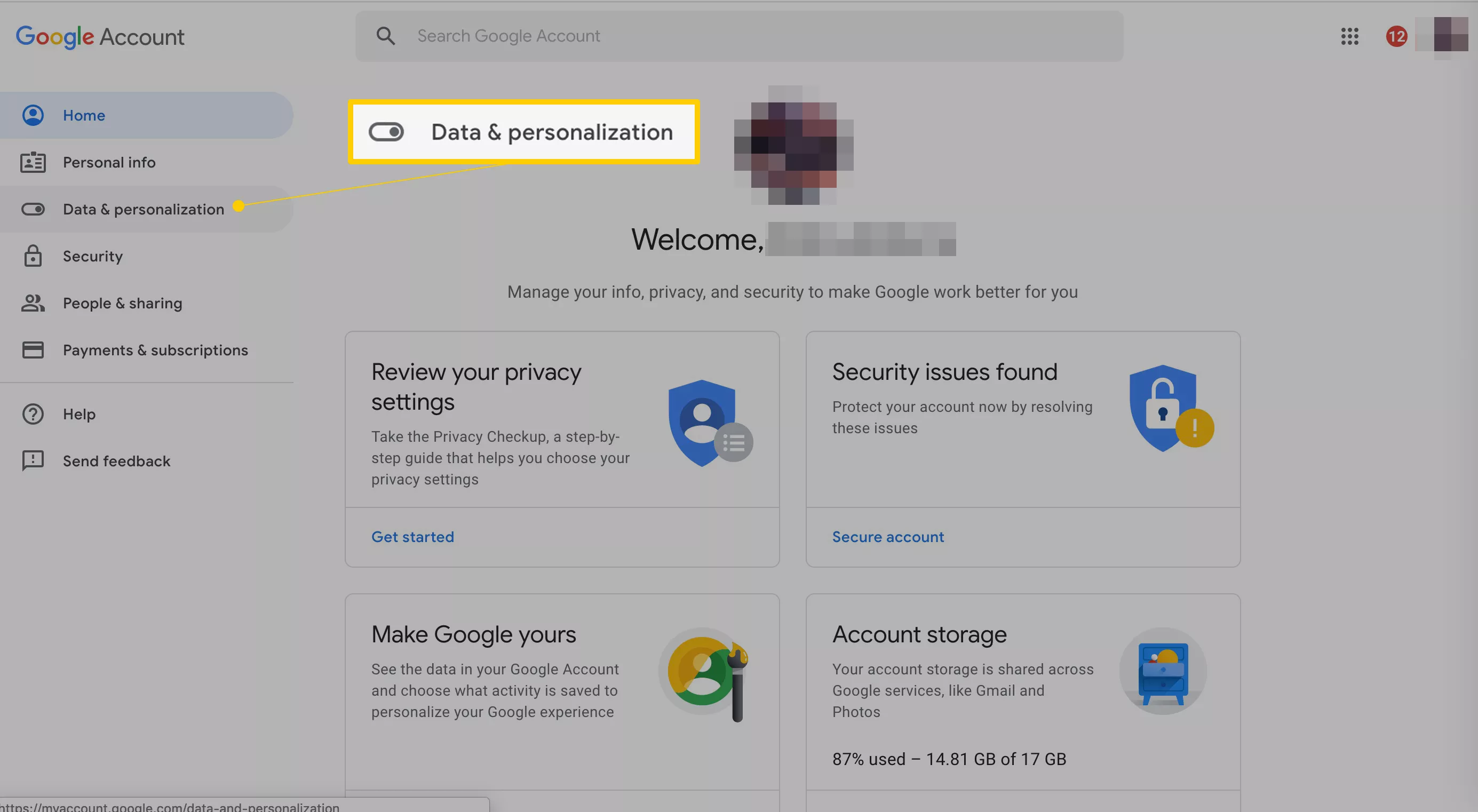Click the 87% account storage usage indicator
1478x812 pixels.
(948, 759)
